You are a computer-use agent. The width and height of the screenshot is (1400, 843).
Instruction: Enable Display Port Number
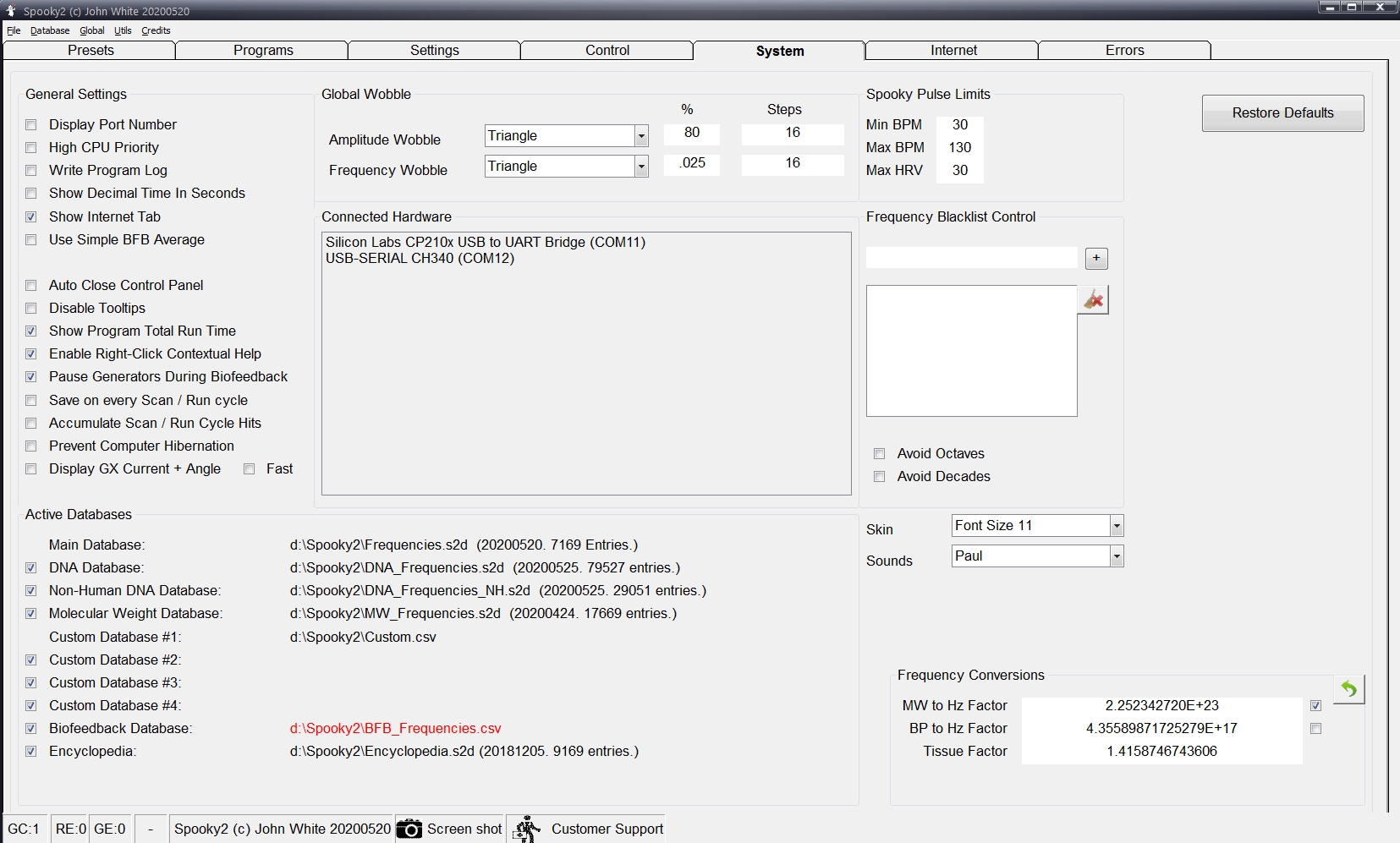31,125
